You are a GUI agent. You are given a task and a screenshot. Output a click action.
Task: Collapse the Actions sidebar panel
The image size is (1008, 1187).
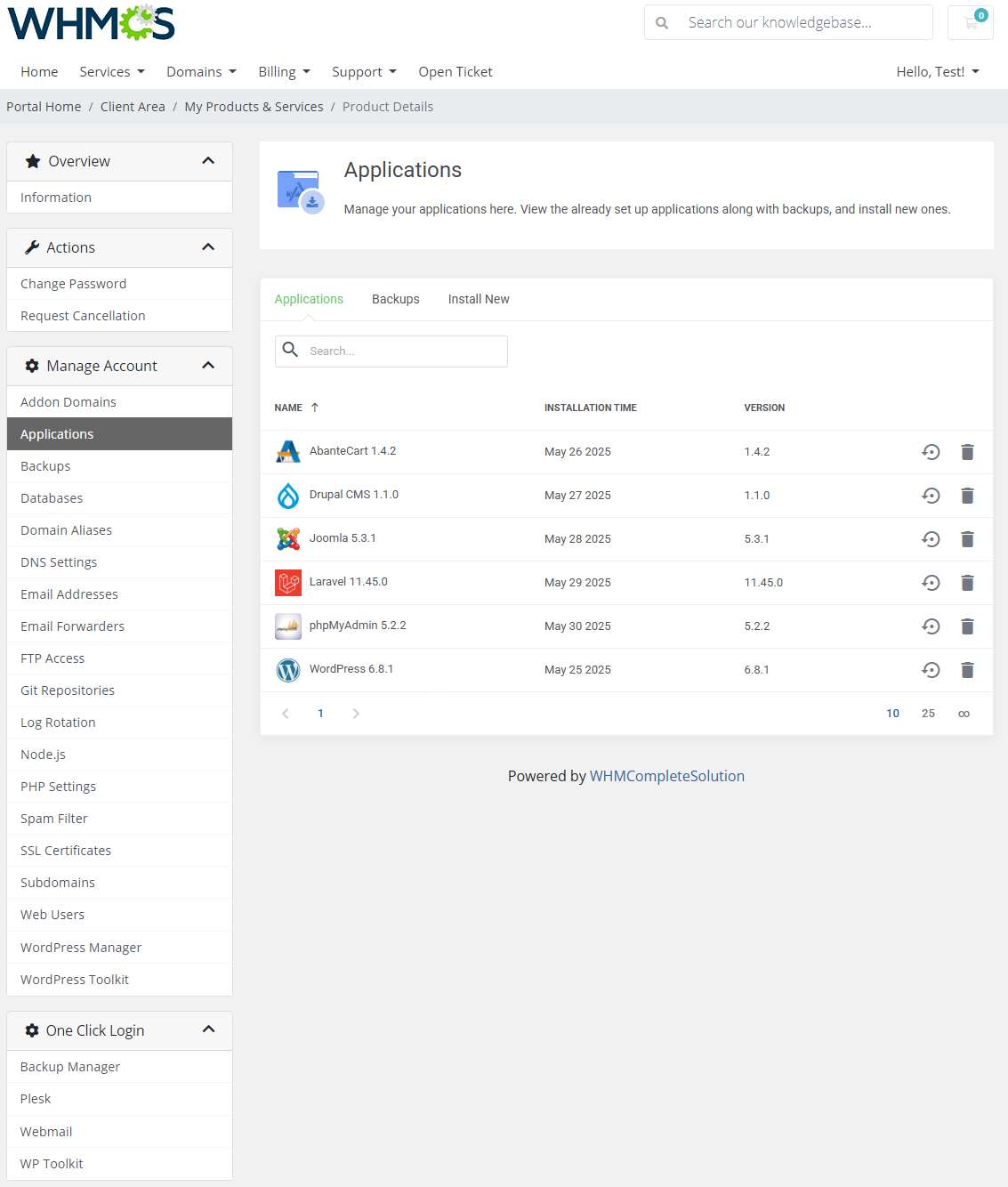208,247
